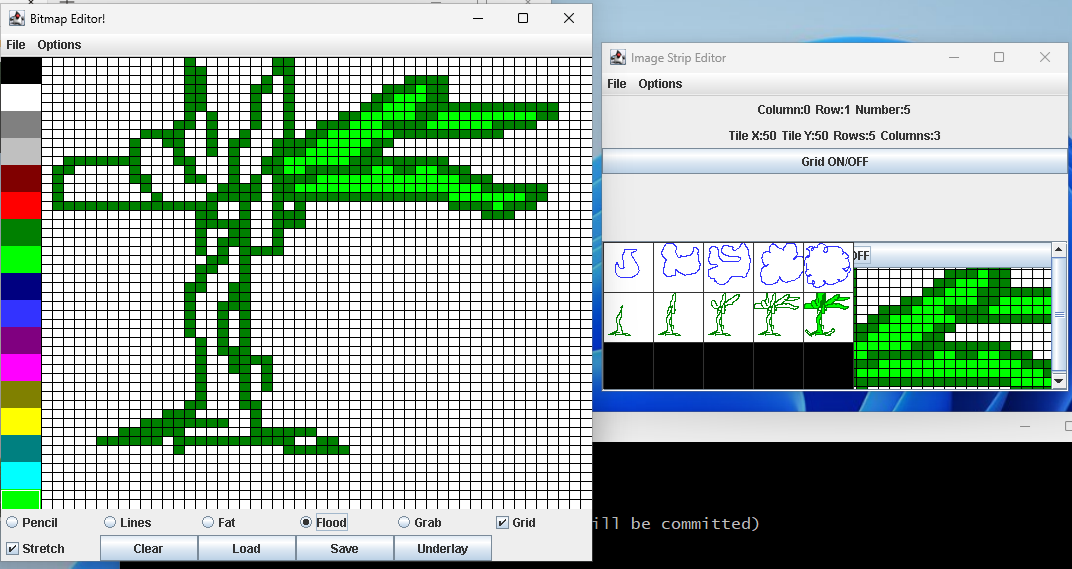The width and height of the screenshot is (1072, 569).
Task: Pick the bright blue color swatch
Action: (x=21, y=313)
